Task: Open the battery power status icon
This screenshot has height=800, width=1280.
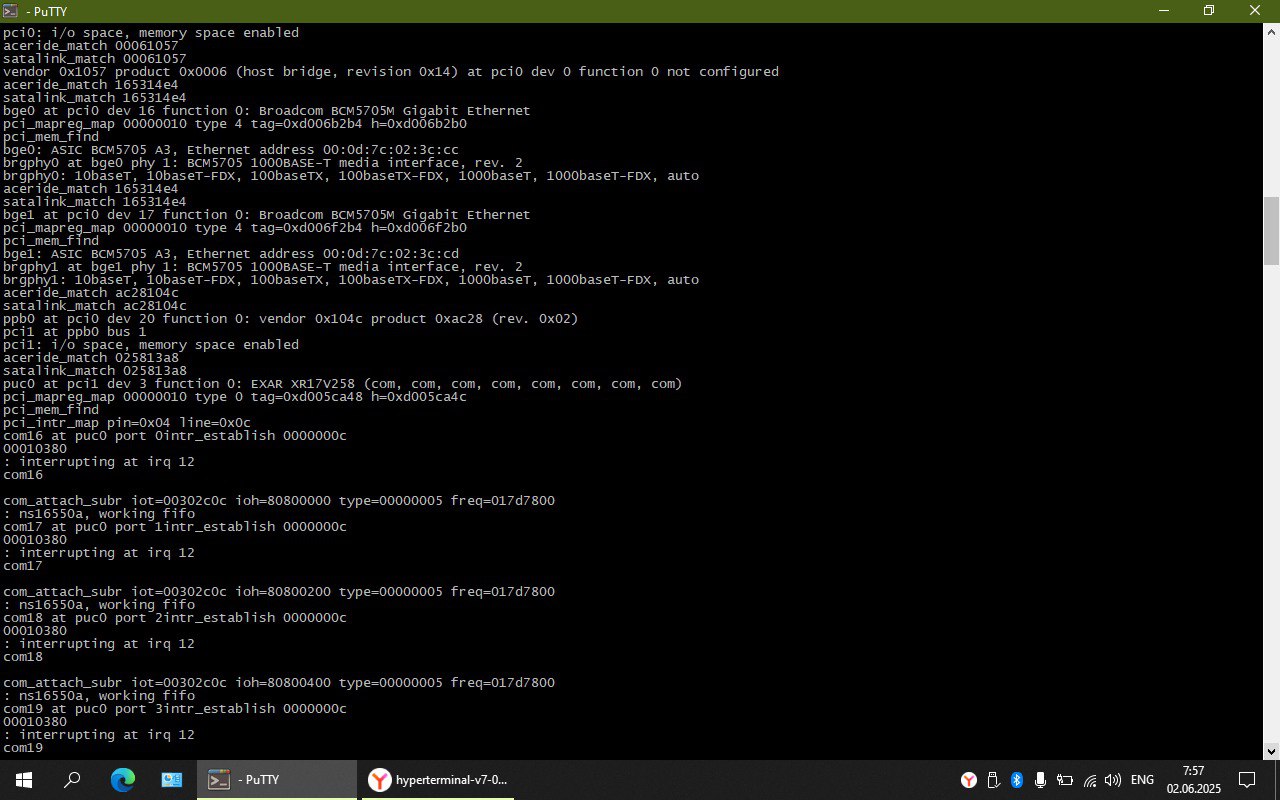Action: pyautogui.click(x=1065, y=780)
